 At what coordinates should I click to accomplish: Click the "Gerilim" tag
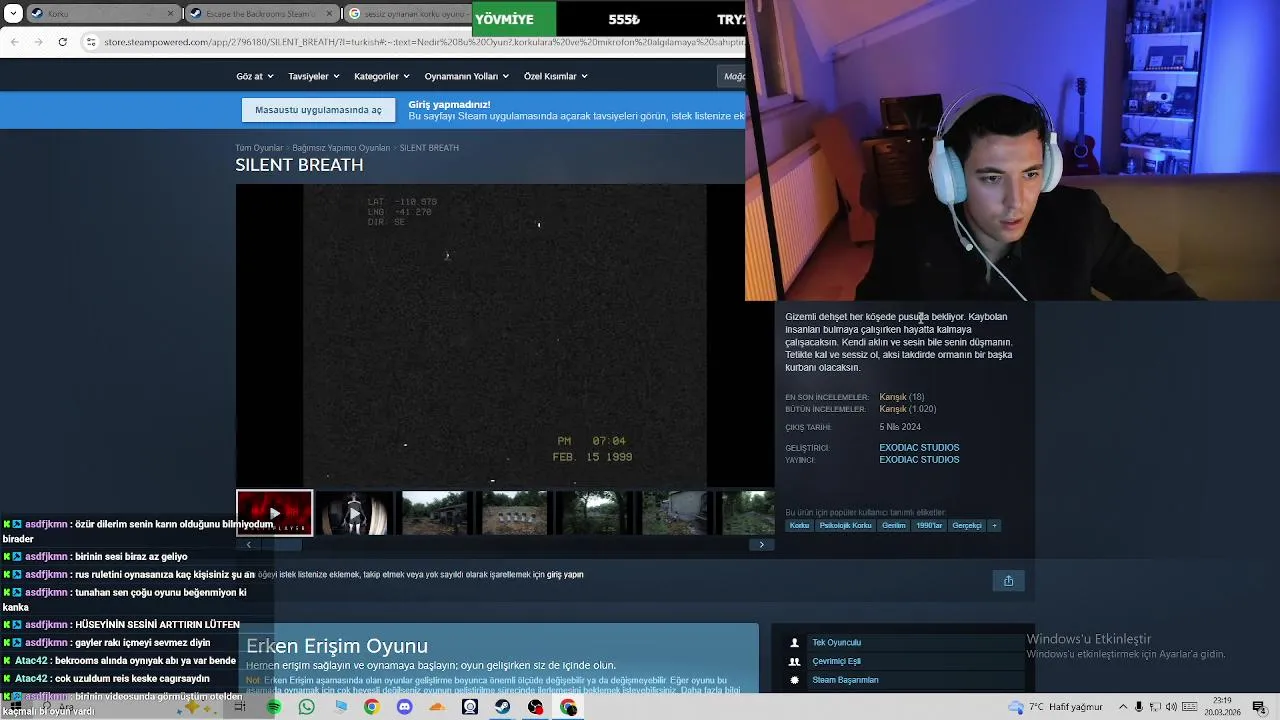[x=894, y=525]
